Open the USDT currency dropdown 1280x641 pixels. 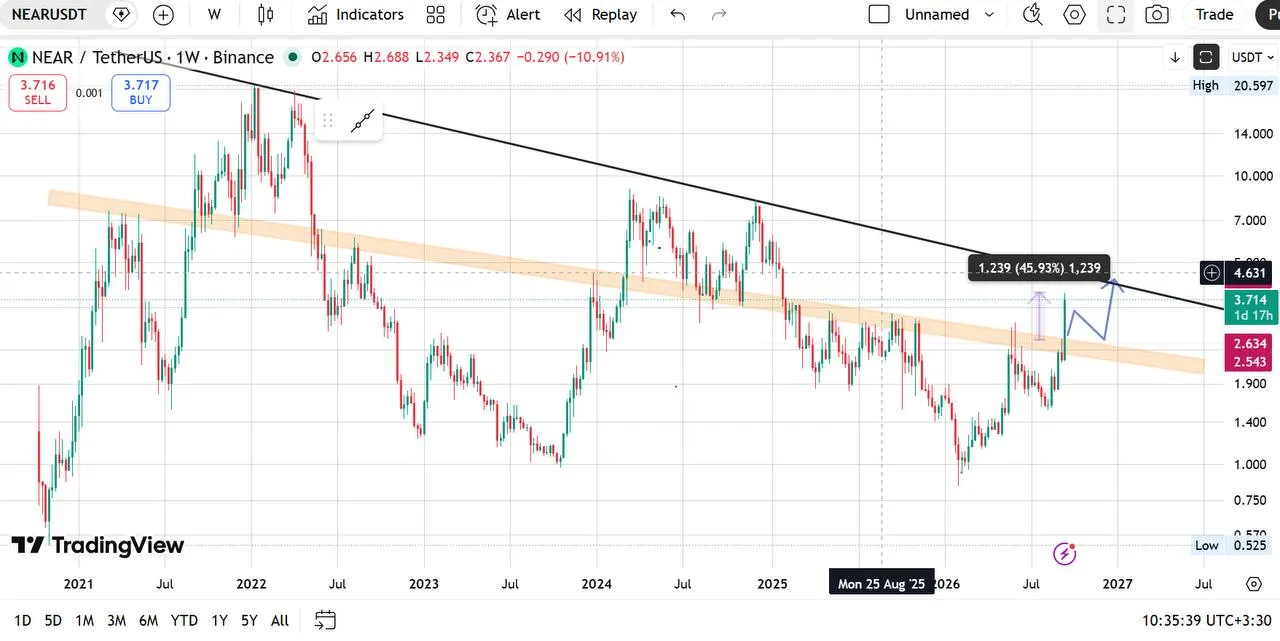tap(1252, 57)
